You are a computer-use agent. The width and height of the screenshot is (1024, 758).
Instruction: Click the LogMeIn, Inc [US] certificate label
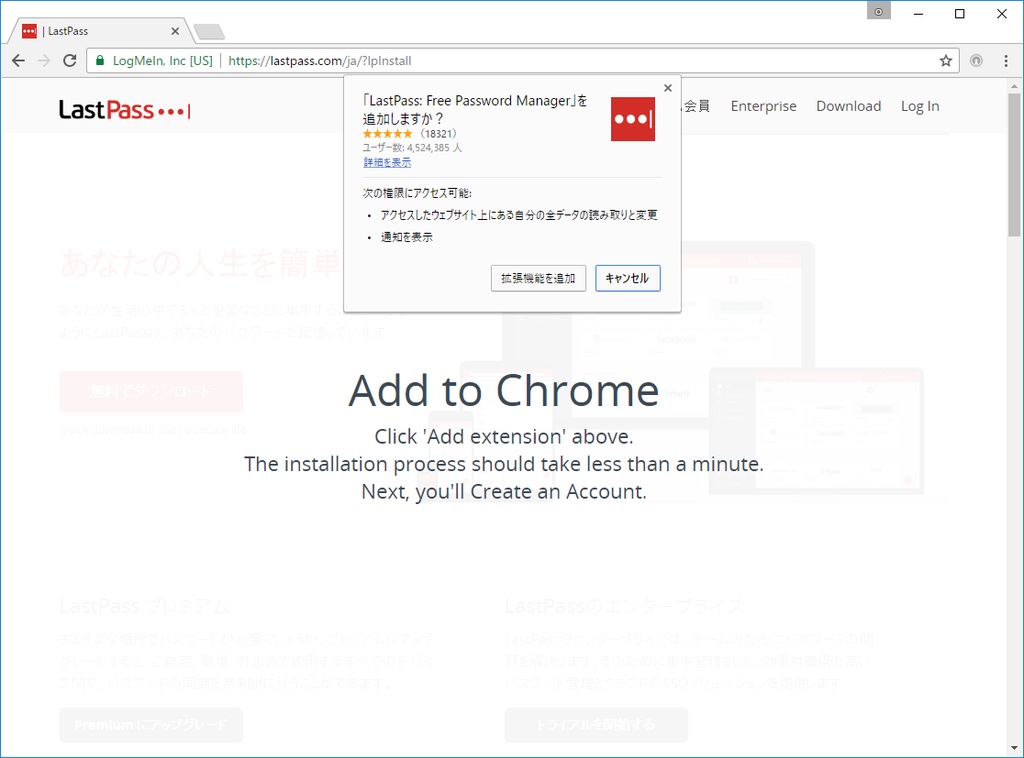(x=163, y=61)
